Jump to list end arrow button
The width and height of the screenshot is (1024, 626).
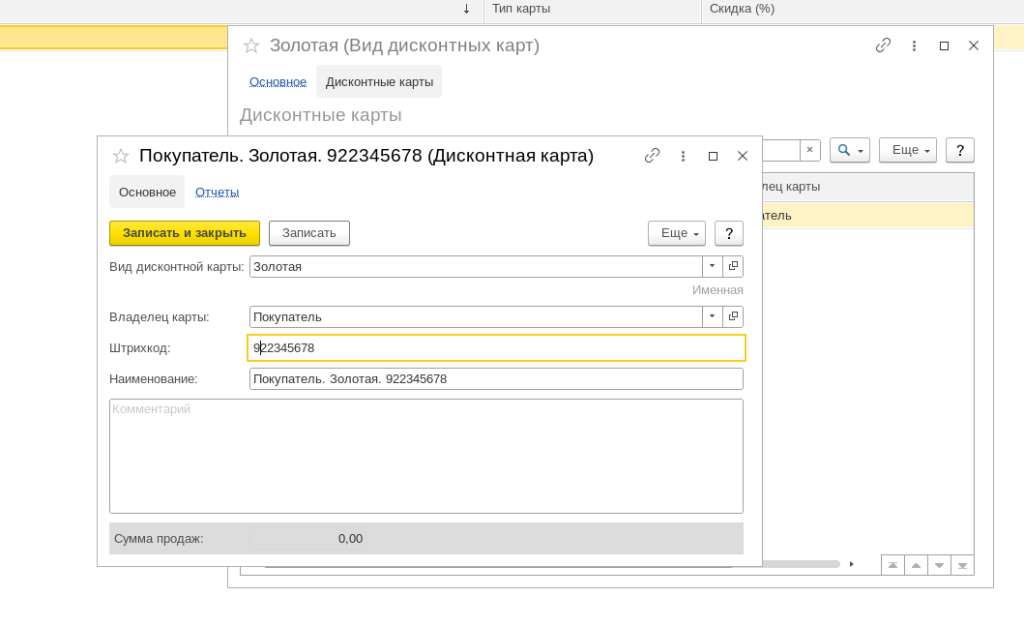click(x=963, y=565)
